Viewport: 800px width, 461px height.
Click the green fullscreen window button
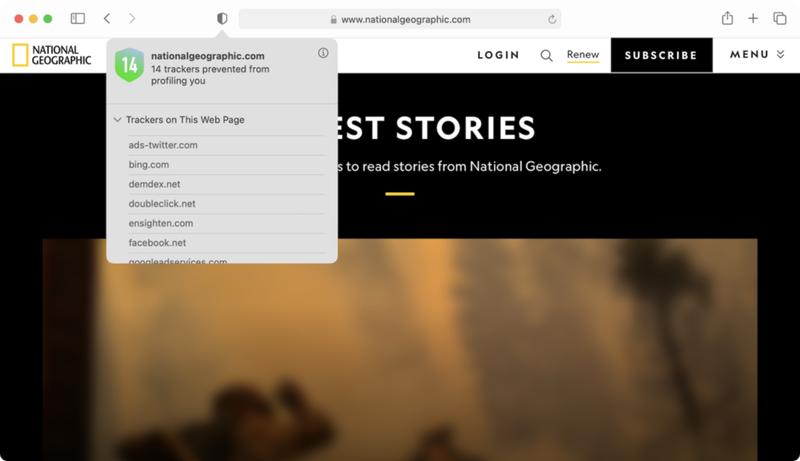47,19
